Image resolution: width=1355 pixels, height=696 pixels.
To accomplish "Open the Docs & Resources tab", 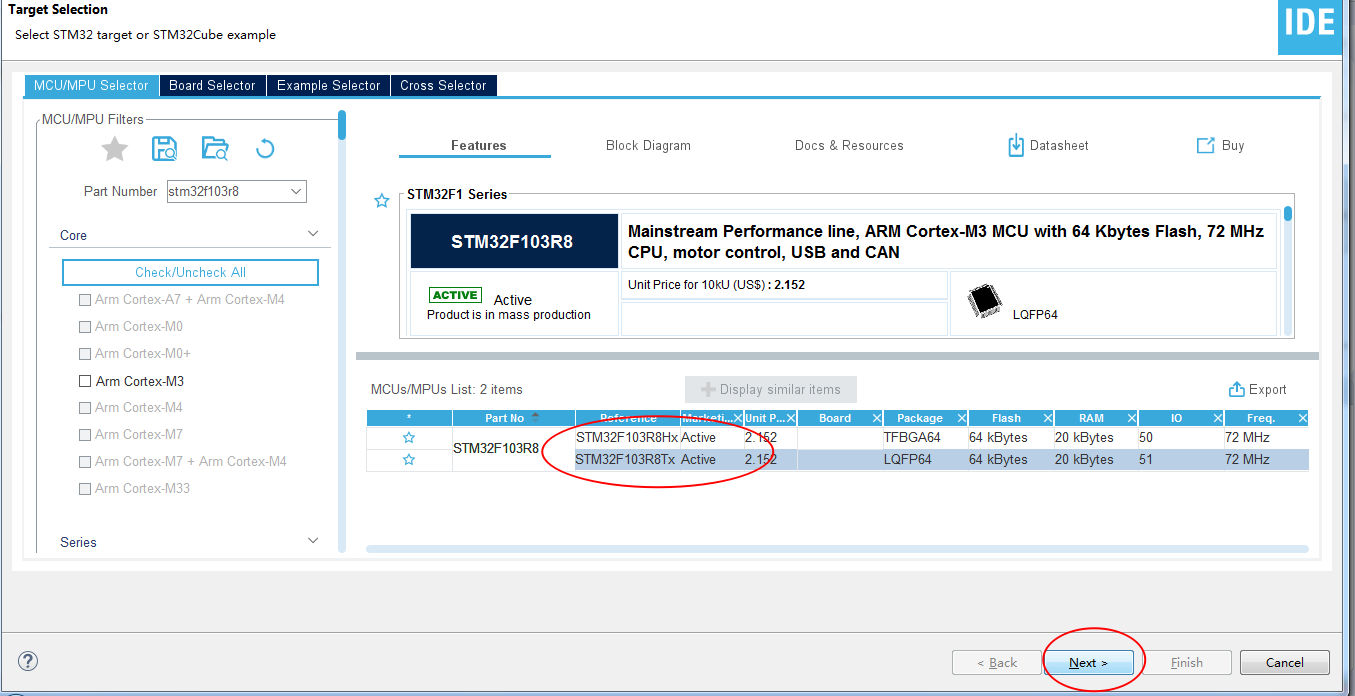I will pos(849,145).
